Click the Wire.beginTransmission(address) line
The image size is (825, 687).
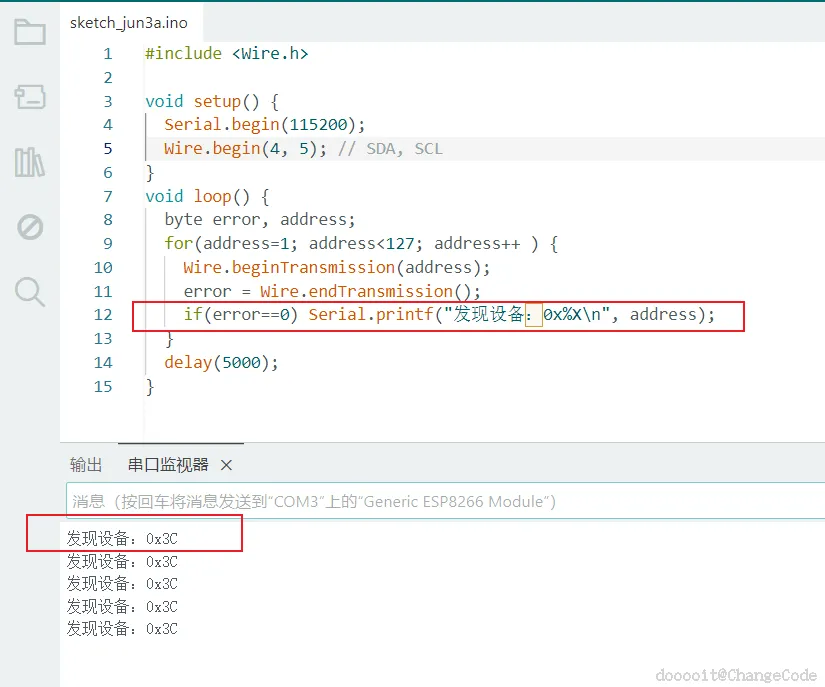[x=337, y=268]
